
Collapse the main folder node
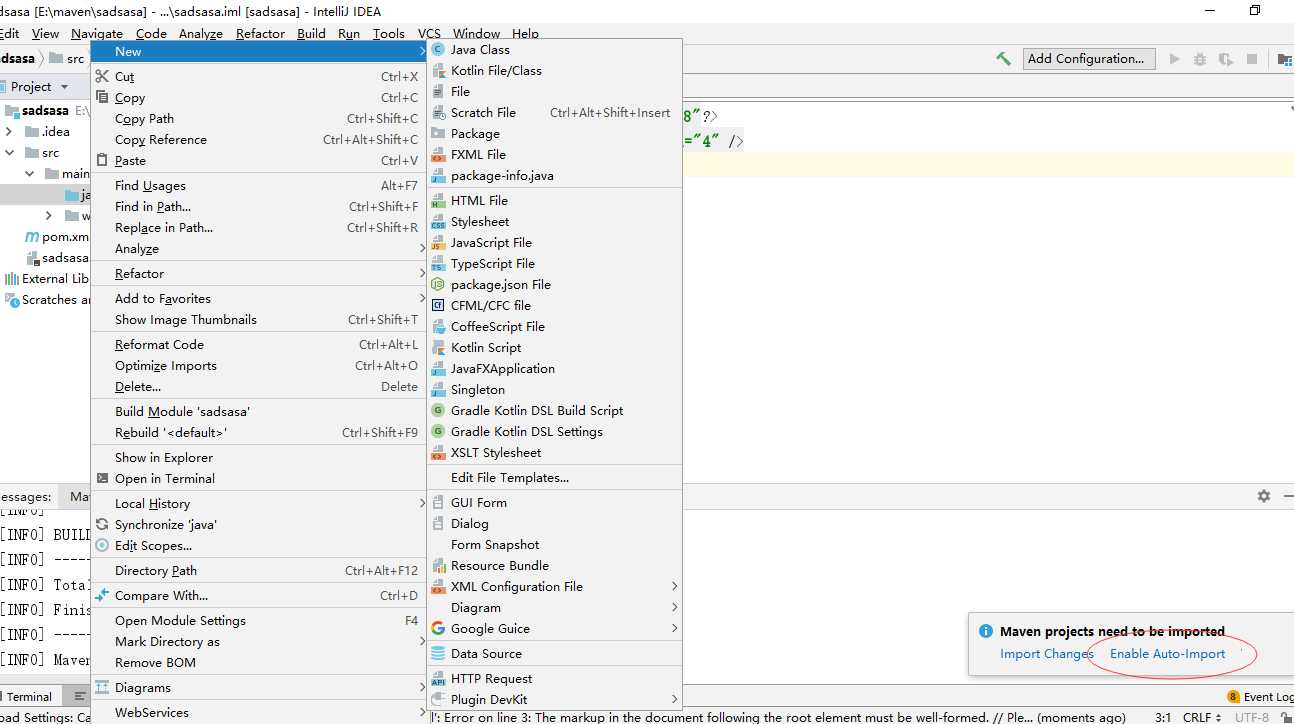point(30,174)
